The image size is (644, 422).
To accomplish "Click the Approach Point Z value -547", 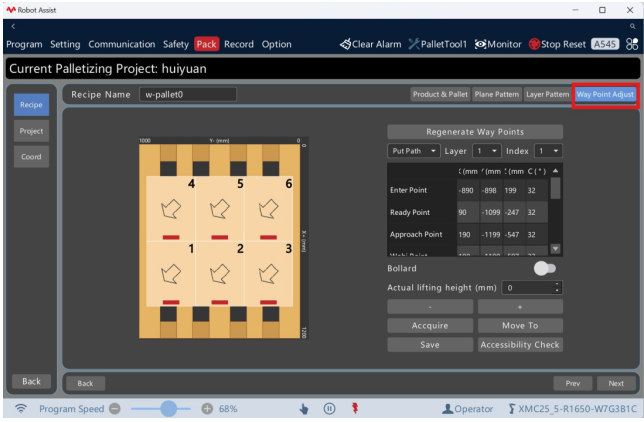I will [513, 234].
